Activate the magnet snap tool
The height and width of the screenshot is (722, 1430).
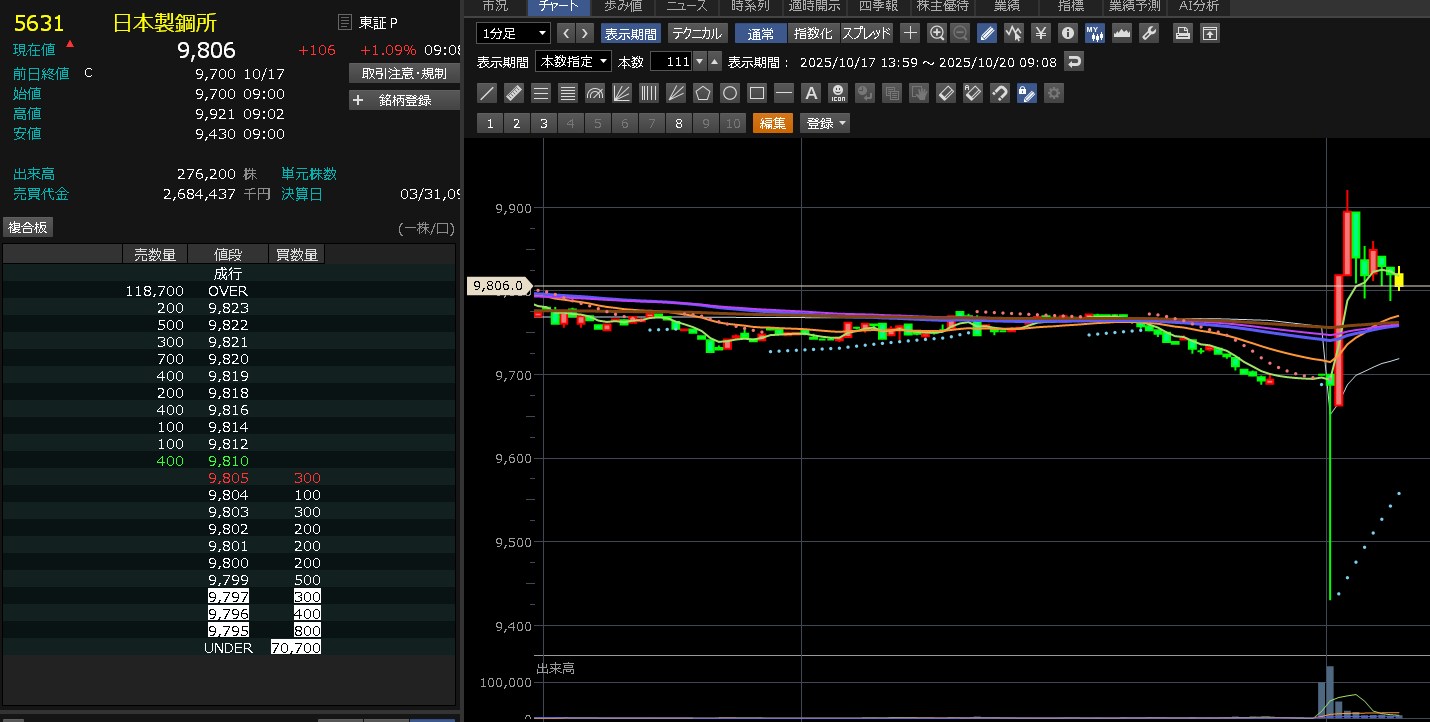[x=999, y=93]
